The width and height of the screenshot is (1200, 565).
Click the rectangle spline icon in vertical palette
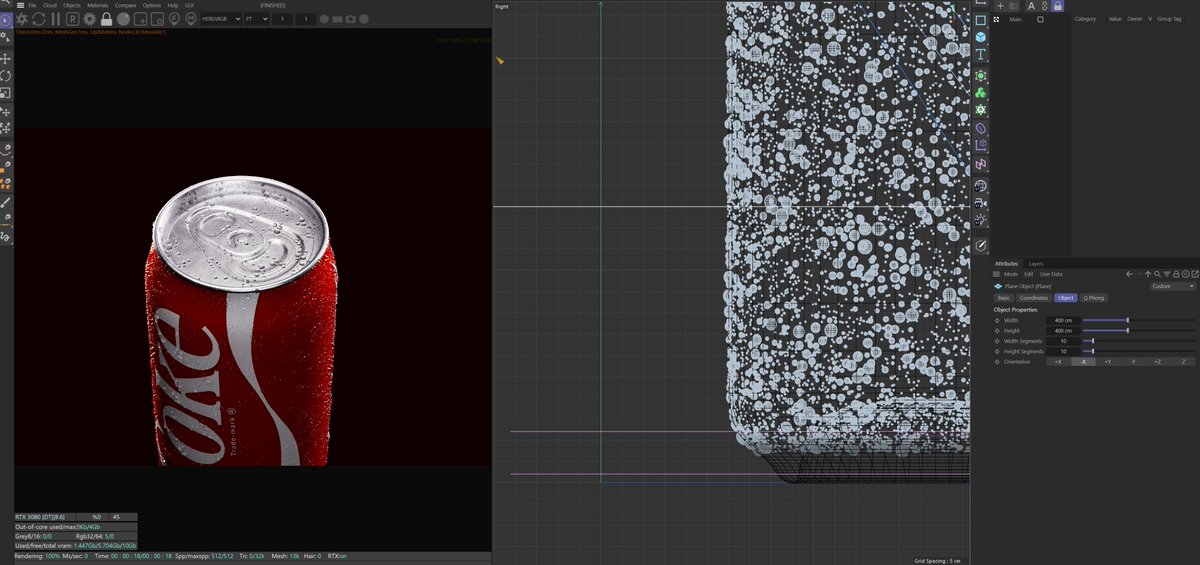[981, 20]
